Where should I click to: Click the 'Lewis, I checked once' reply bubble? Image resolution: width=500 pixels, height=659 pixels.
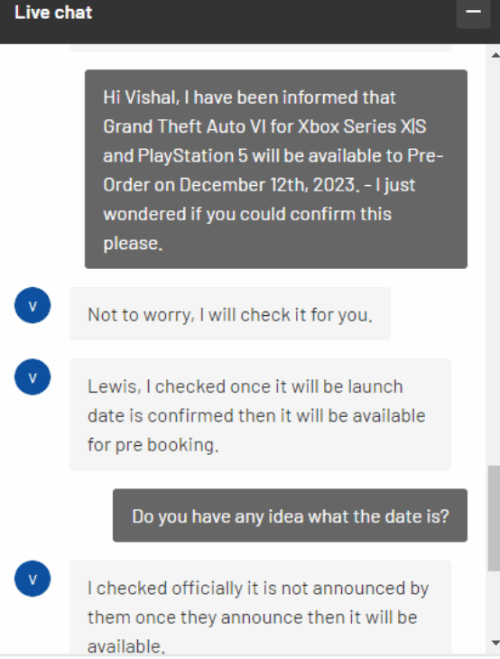pyautogui.click(x=260, y=414)
